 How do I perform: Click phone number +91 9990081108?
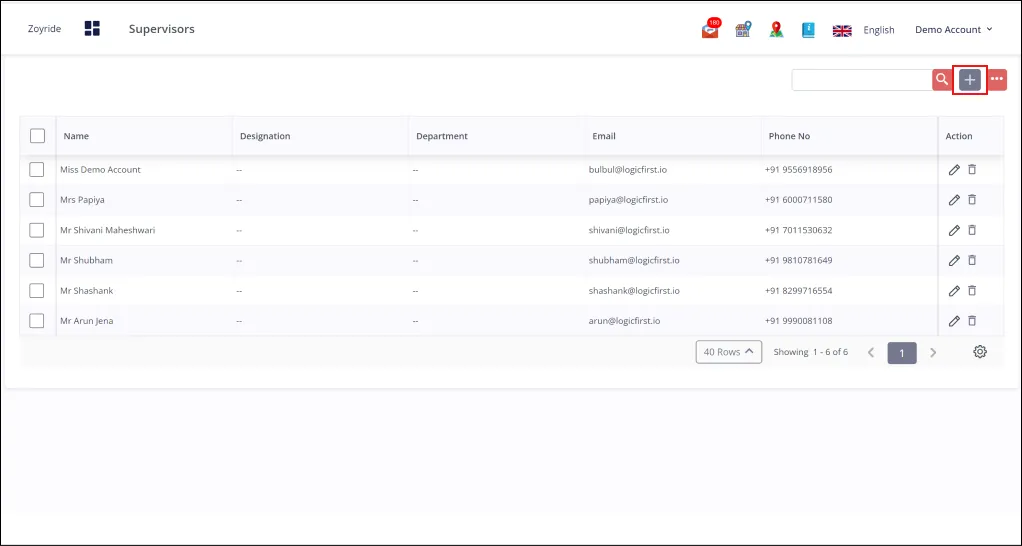click(798, 321)
